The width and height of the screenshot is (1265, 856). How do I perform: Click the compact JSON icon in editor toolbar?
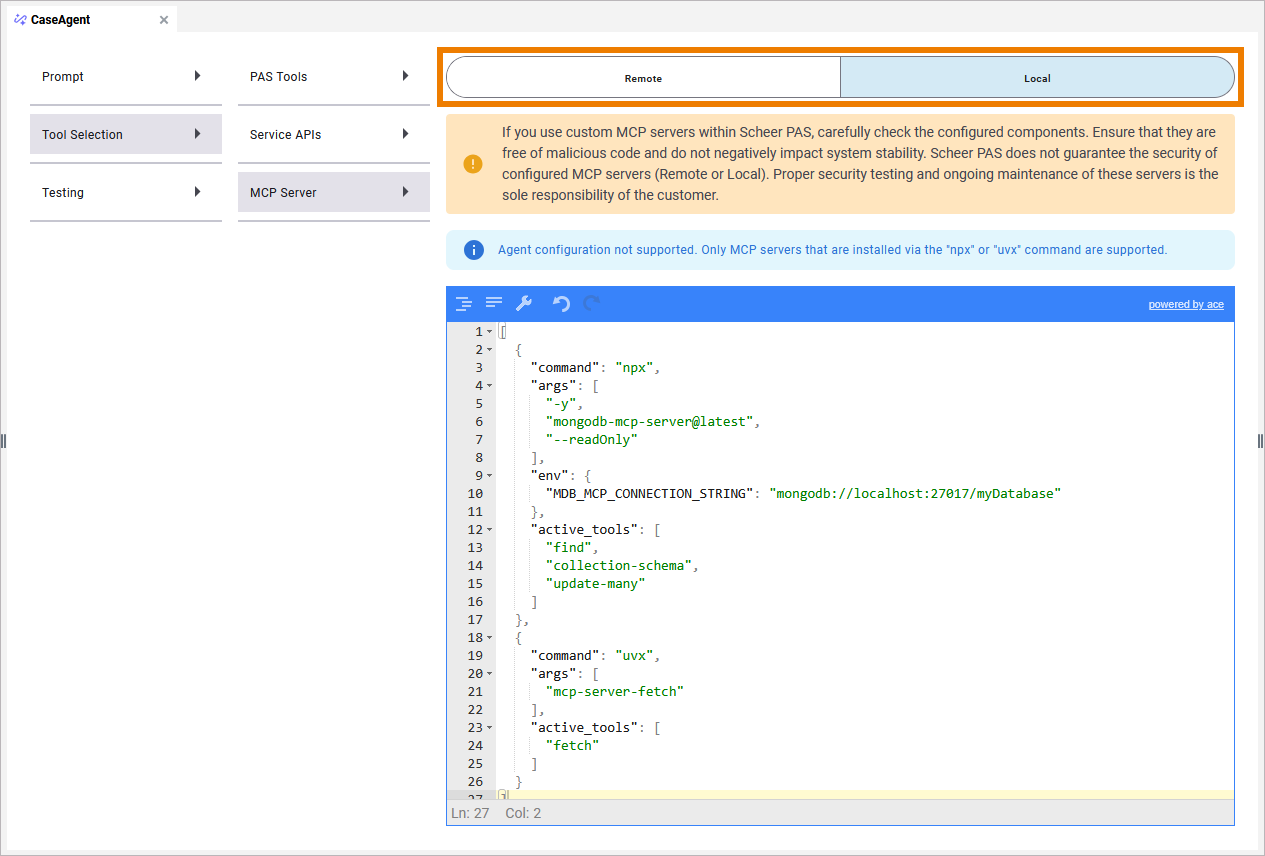click(x=494, y=303)
